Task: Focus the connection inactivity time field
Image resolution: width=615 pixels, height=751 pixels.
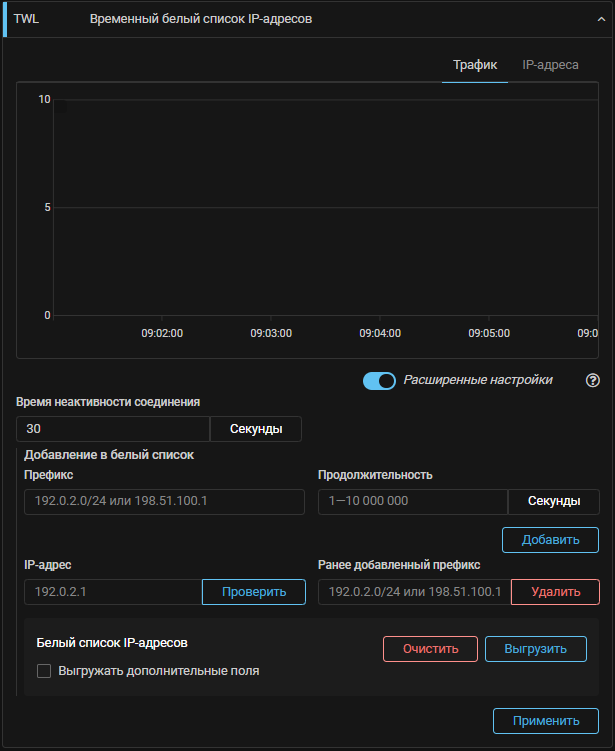Action: point(113,429)
